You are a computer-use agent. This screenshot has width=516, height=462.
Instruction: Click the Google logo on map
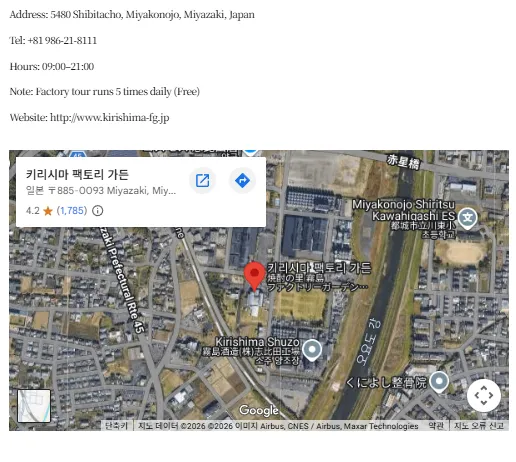click(x=259, y=411)
